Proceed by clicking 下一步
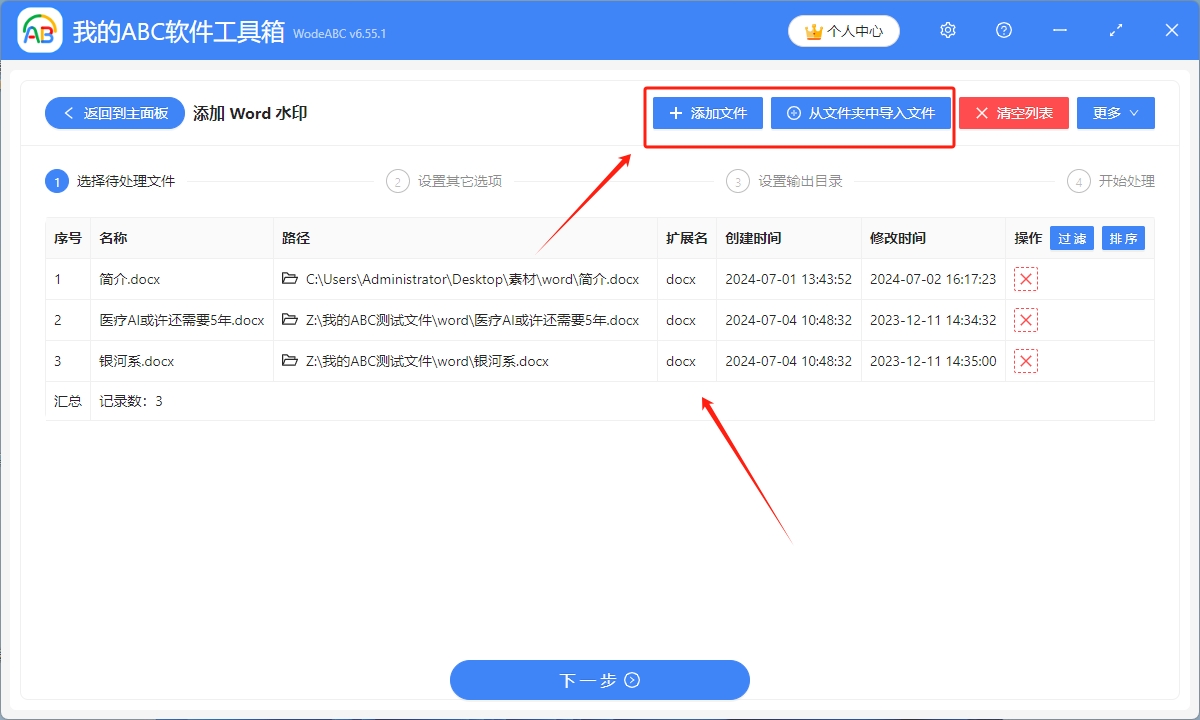Screen dimensions: 1200x720 pos(600,680)
